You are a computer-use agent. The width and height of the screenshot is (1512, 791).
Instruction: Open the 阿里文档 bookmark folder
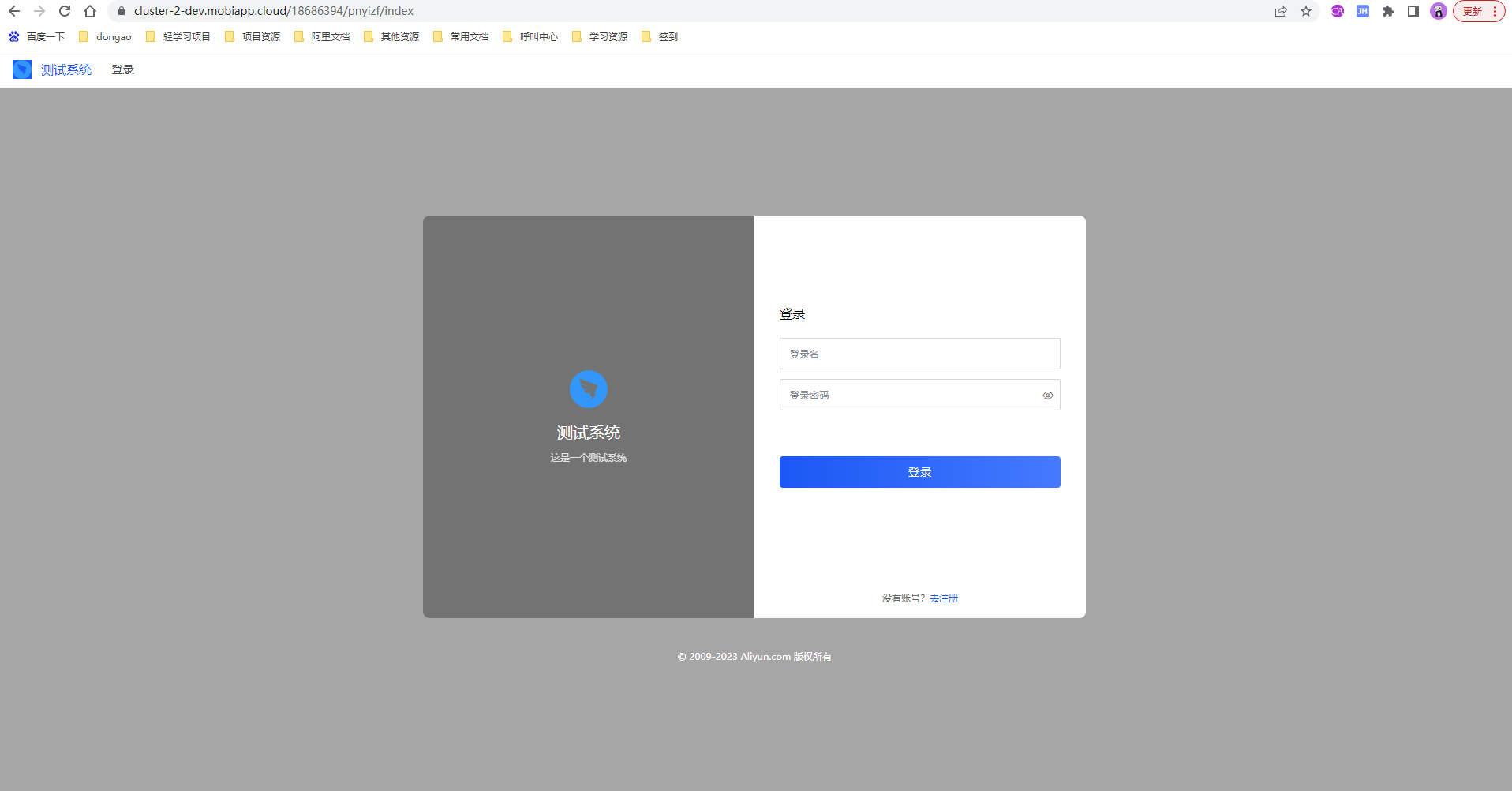322,36
